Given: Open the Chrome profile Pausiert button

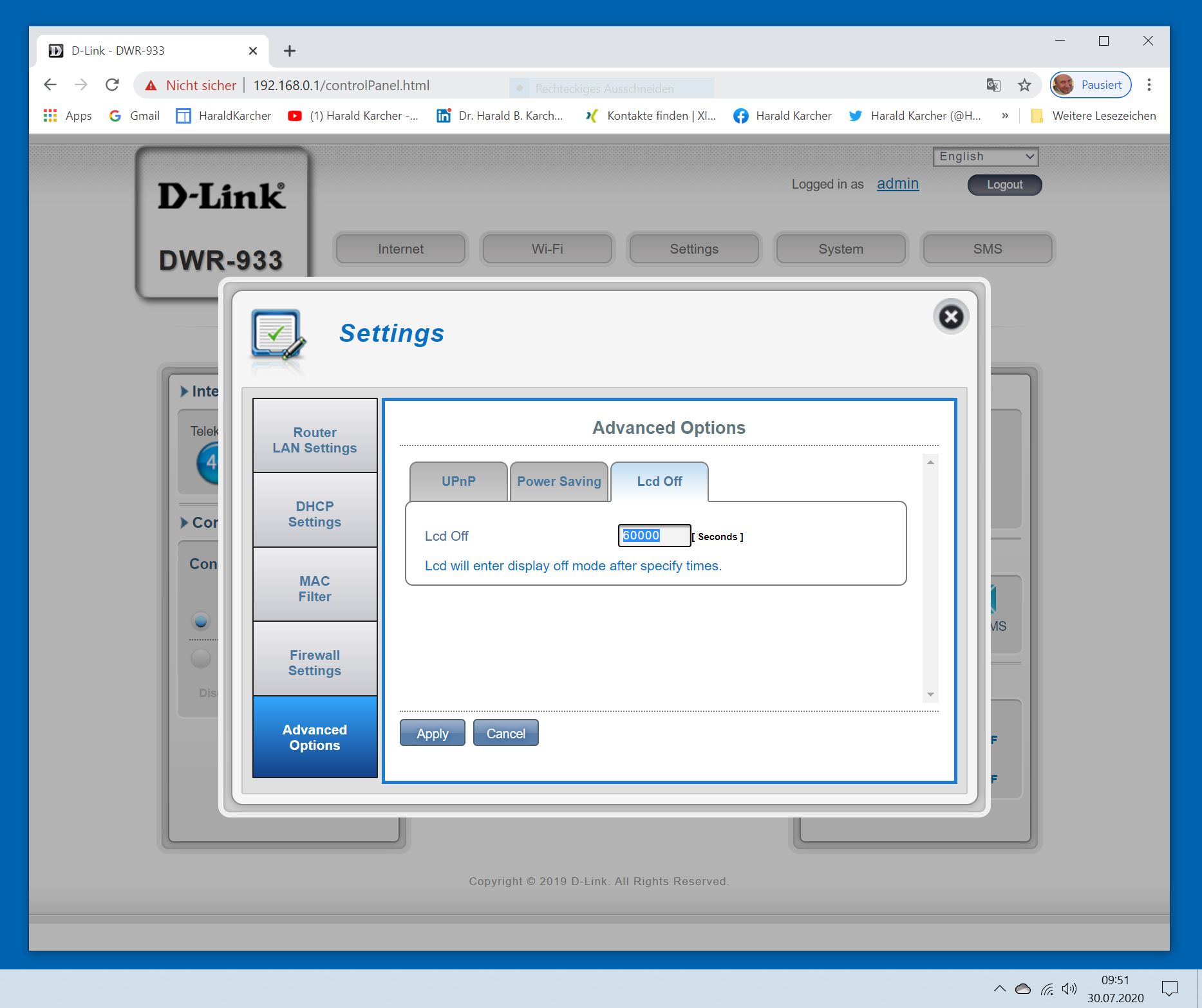Looking at the screenshot, I should tap(1090, 85).
